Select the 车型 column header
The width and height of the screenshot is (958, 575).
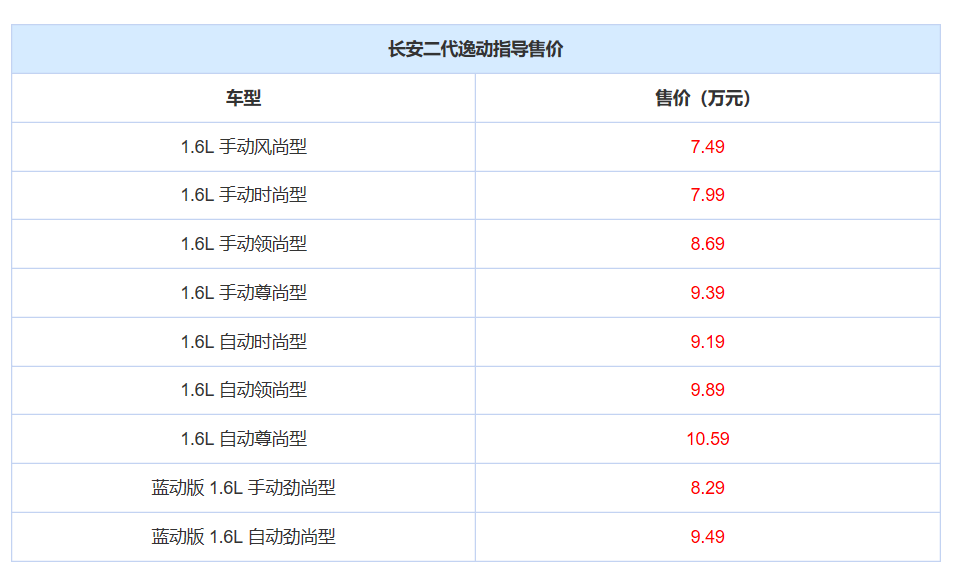click(243, 98)
